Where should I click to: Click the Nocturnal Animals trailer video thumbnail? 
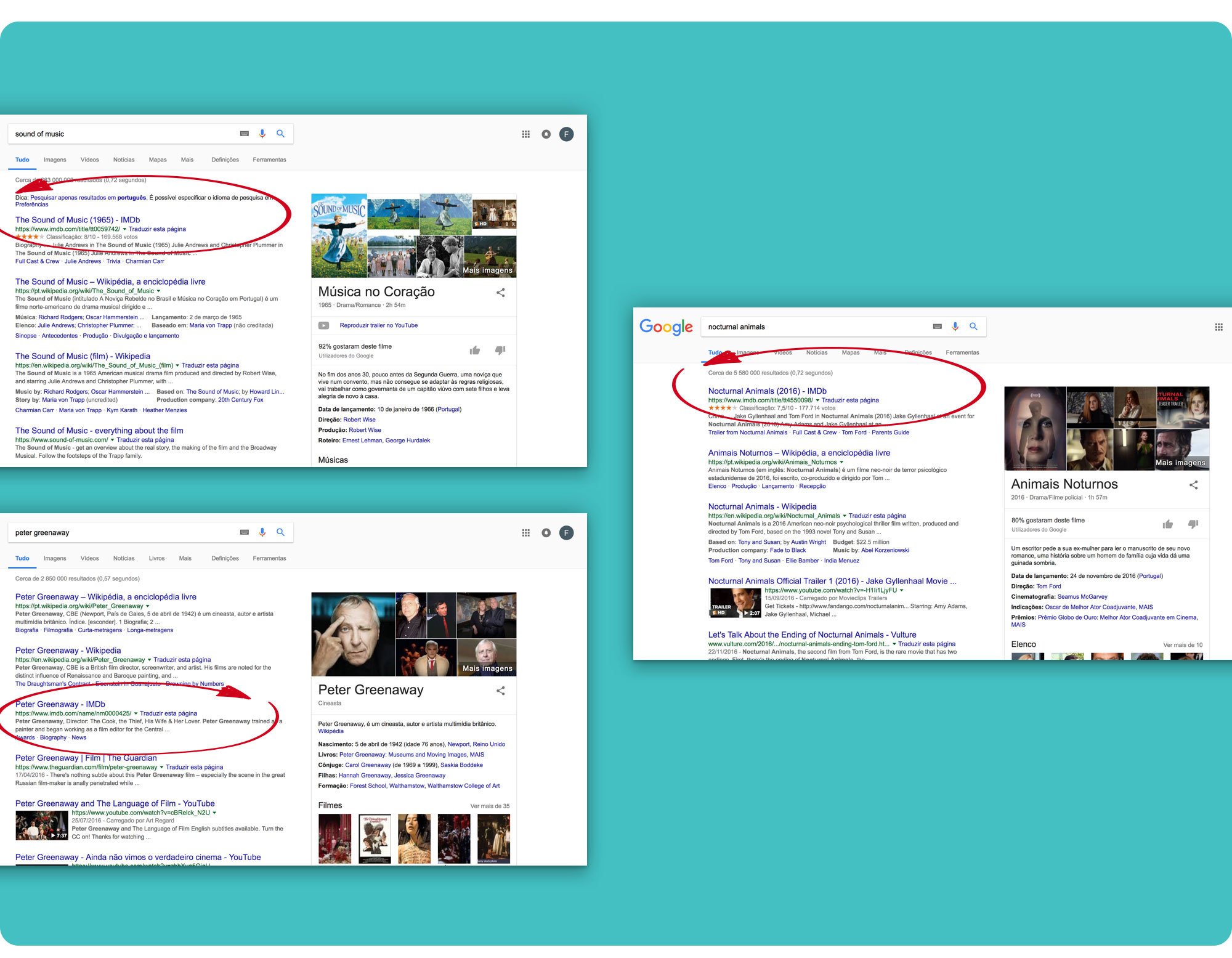pos(735,603)
